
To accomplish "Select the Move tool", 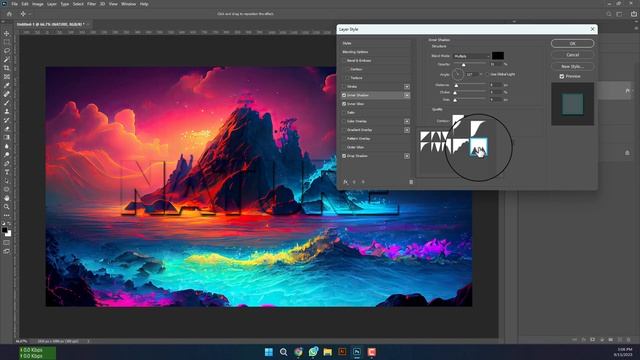I will [x=7, y=33].
